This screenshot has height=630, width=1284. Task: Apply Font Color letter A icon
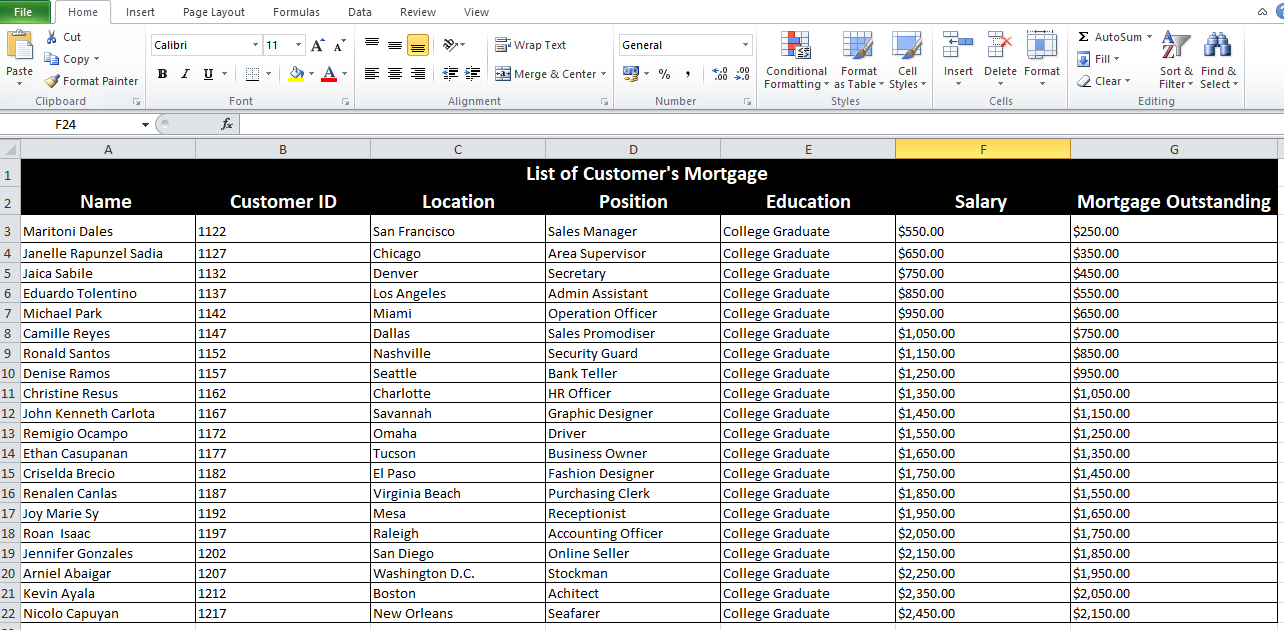point(330,74)
